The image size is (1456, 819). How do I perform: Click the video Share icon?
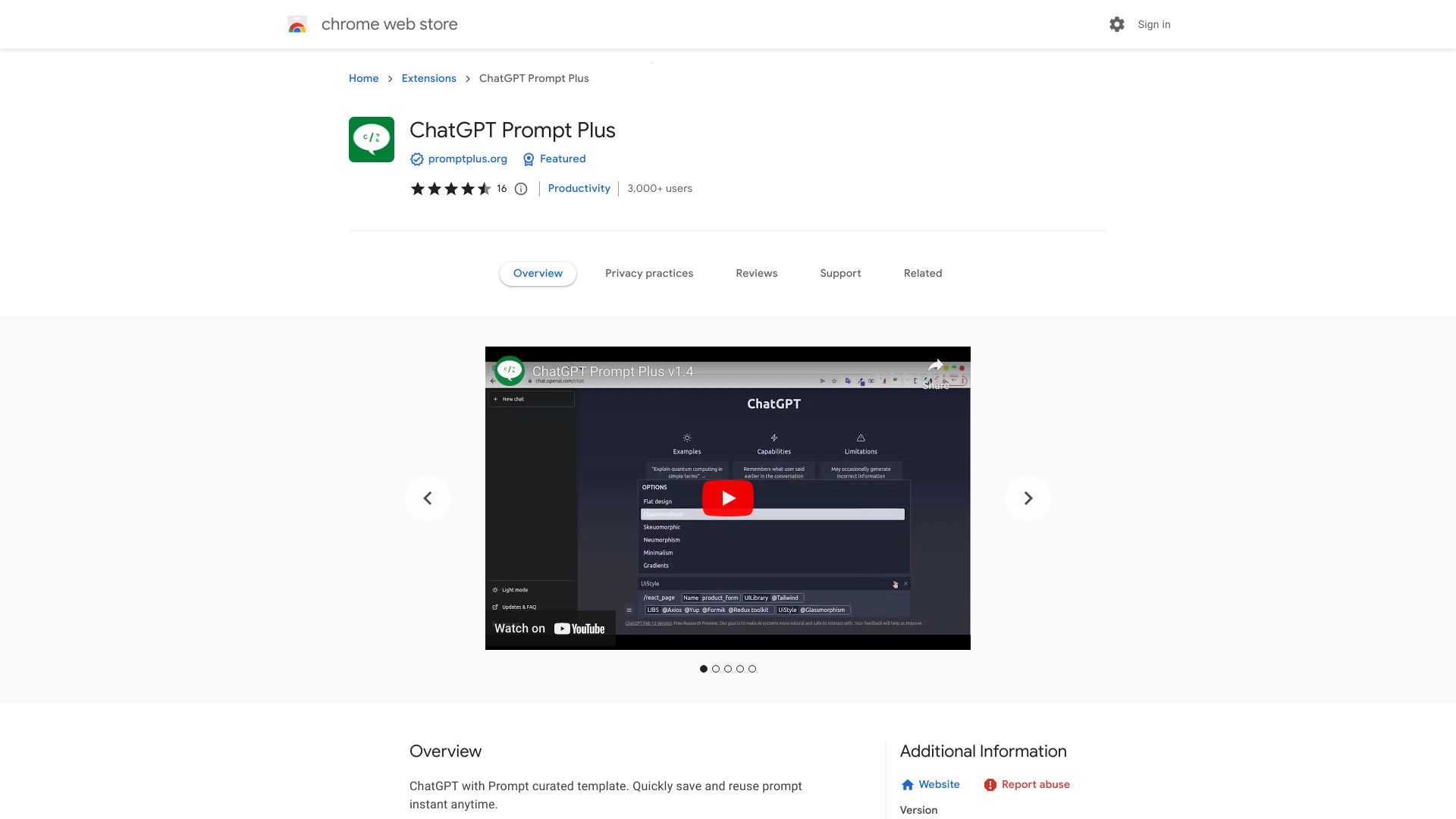click(935, 365)
